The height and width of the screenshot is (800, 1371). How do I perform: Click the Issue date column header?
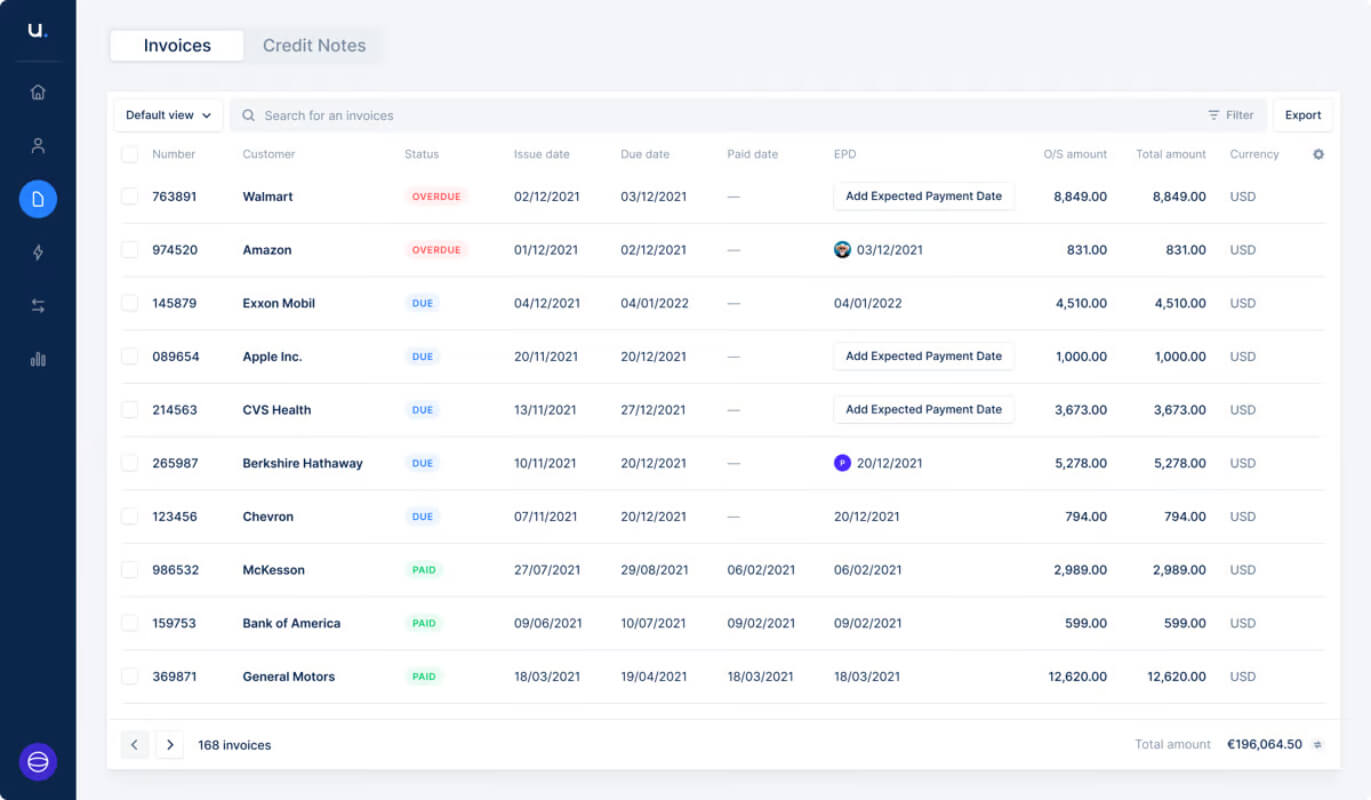pos(542,154)
